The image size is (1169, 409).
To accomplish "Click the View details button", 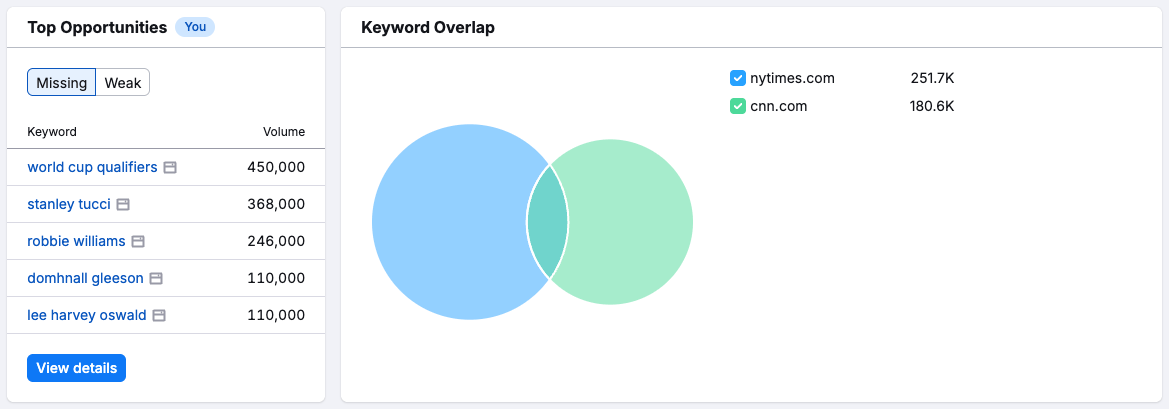I will (77, 368).
